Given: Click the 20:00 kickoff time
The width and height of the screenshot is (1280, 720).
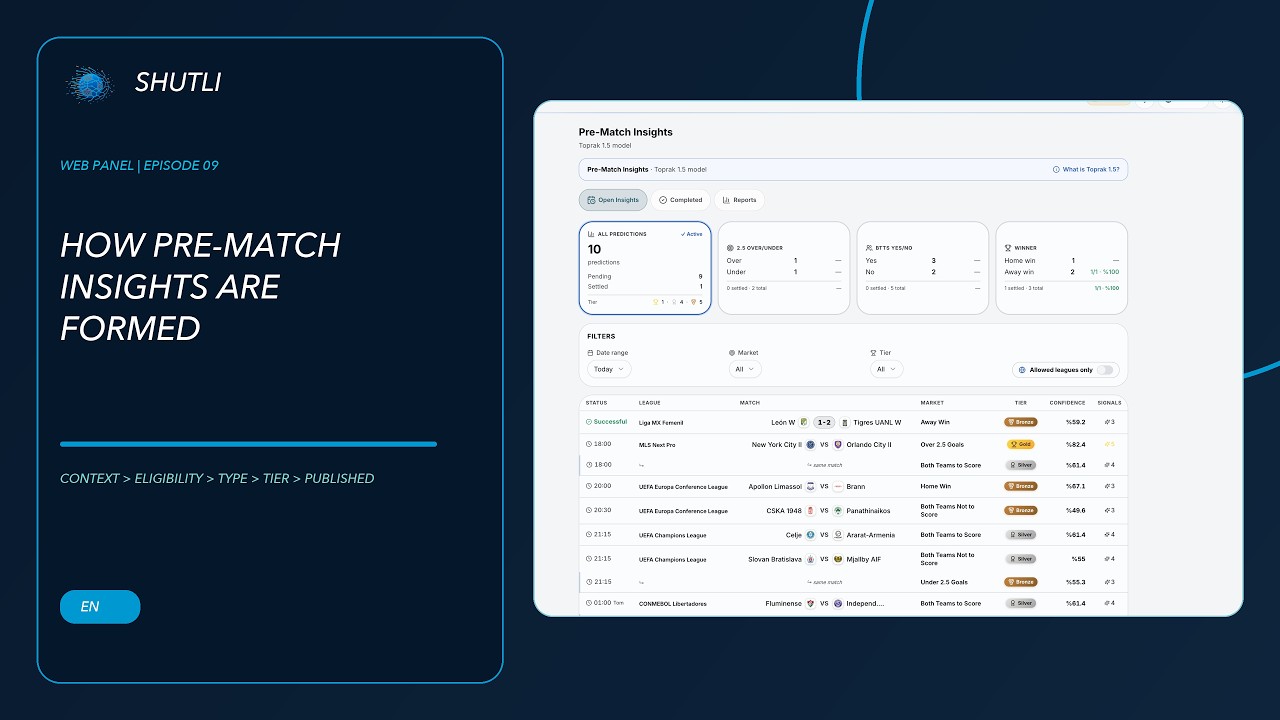Looking at the screenshot, I should pos(602,487).
